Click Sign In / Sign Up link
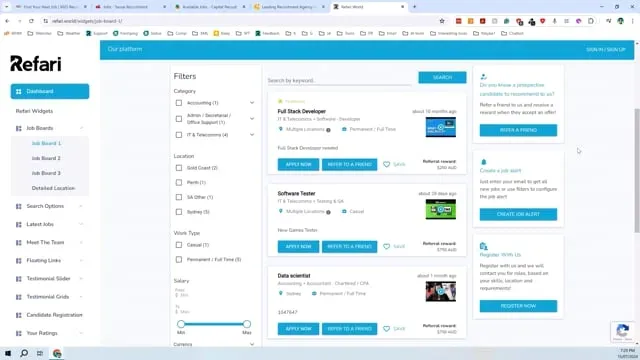The width and height of the screenshot is (640, 360). tap(606, 49)
